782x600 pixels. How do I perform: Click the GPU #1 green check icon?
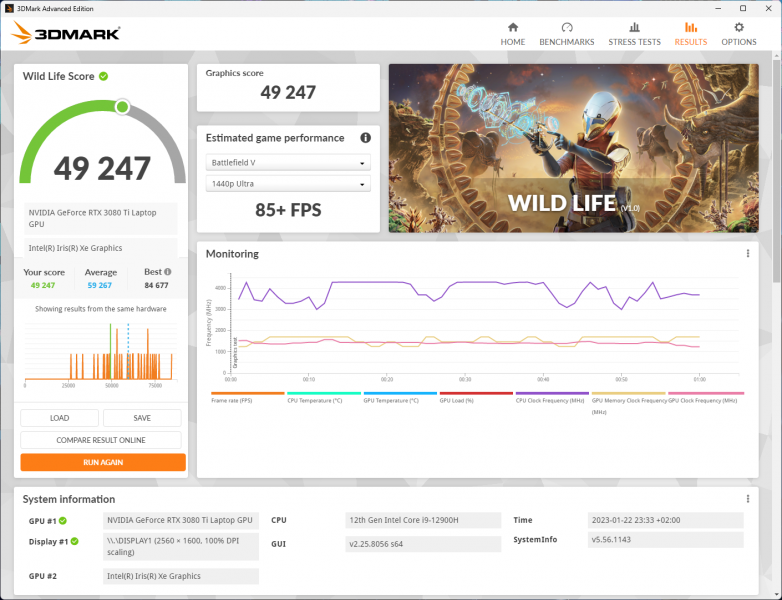click(x=63, y=521)
